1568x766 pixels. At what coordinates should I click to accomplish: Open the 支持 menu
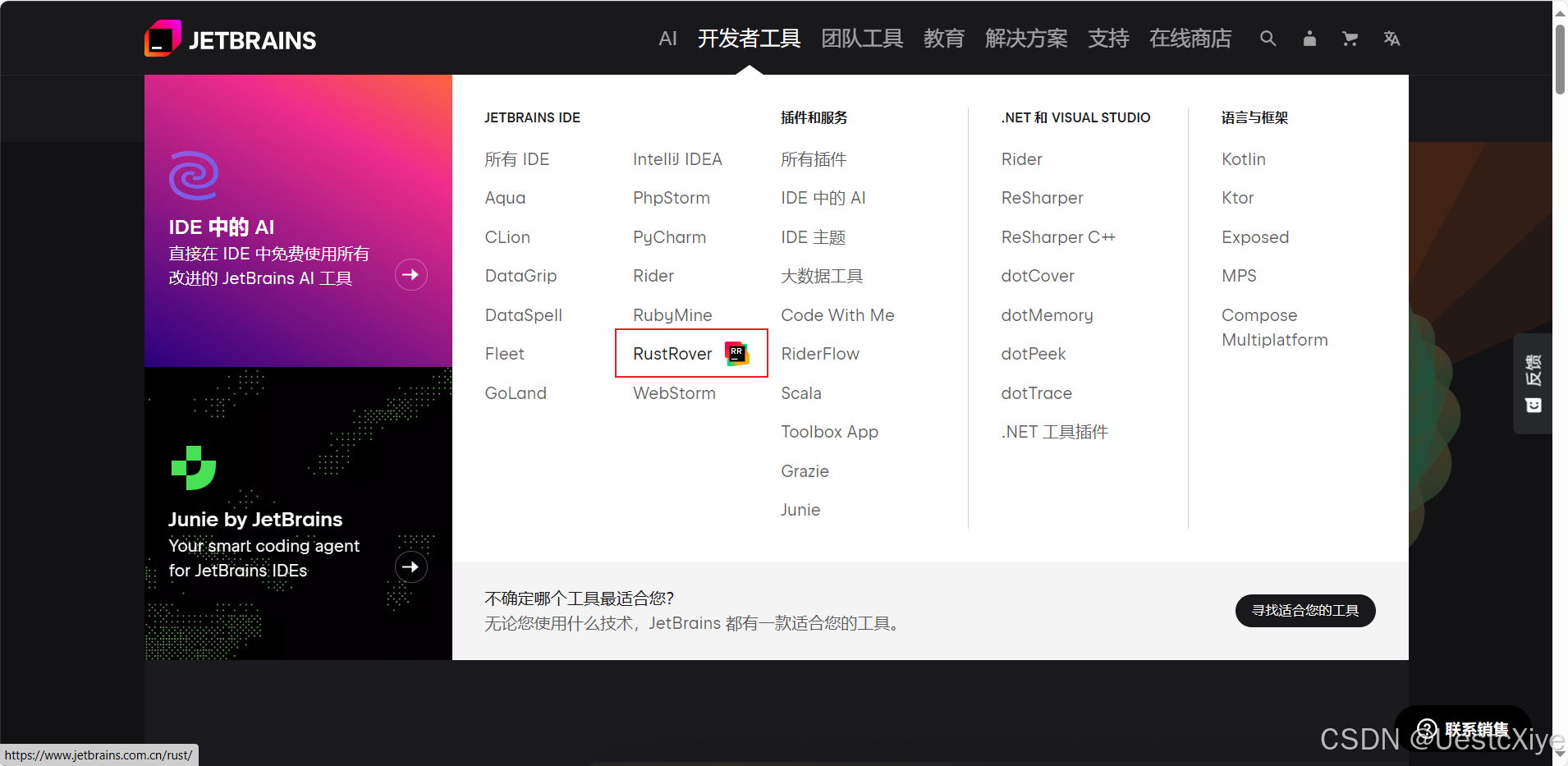1108,39
